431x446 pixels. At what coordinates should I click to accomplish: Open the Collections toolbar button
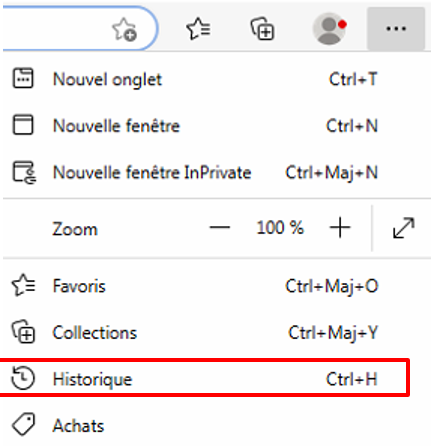coord(262,29)
